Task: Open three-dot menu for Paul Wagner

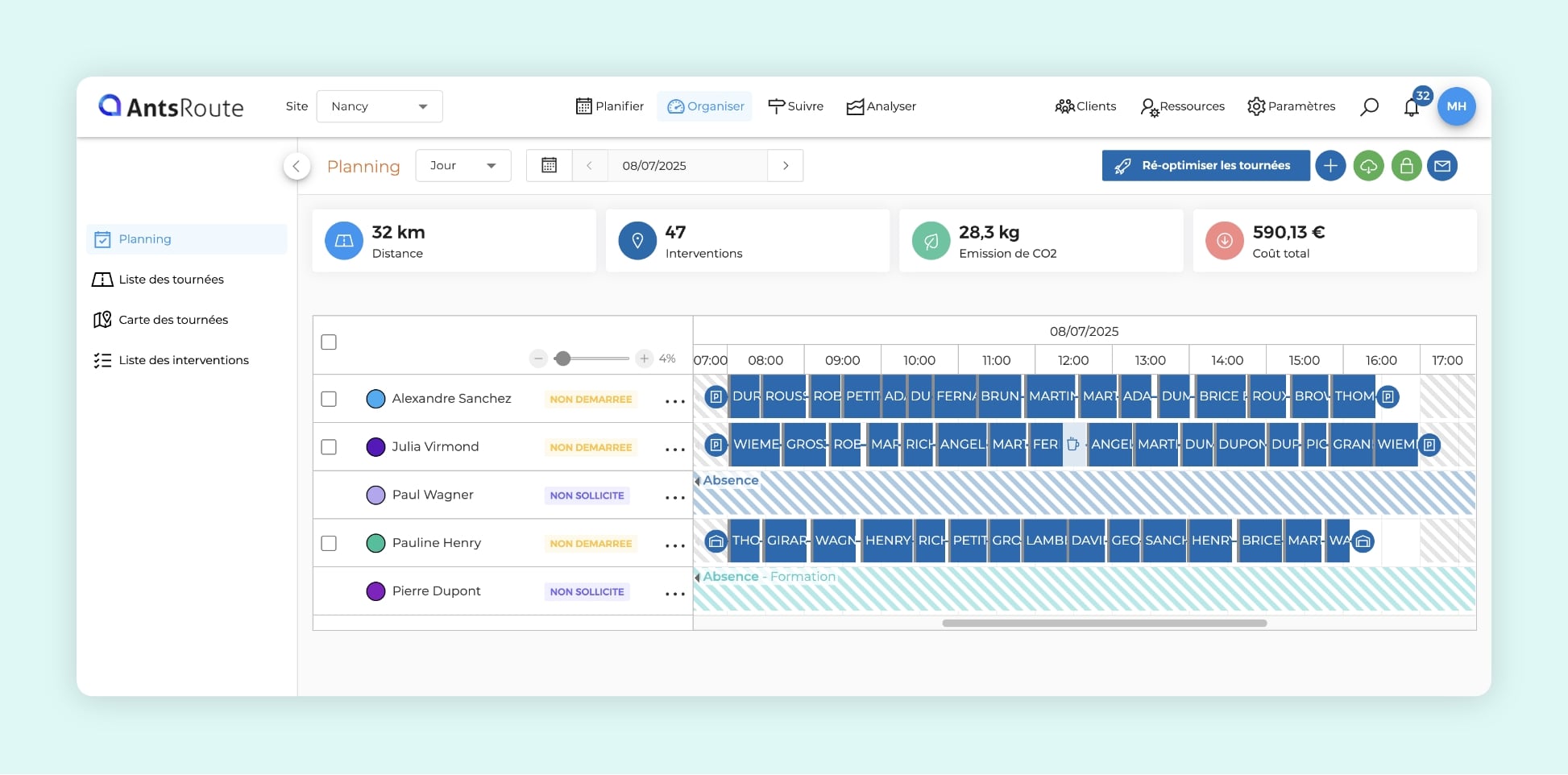Action: [x=675, y=498]
